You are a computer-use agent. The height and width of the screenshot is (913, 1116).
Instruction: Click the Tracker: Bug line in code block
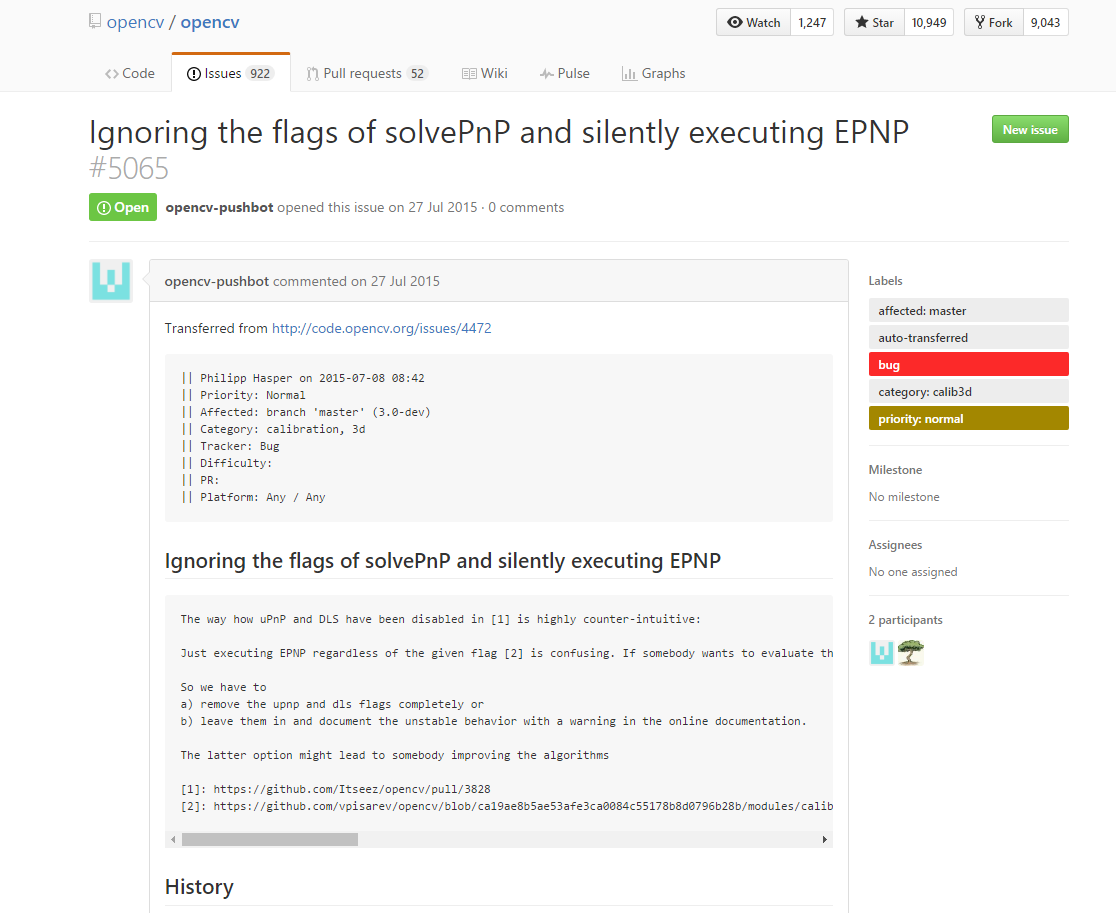tap(231, 446)
